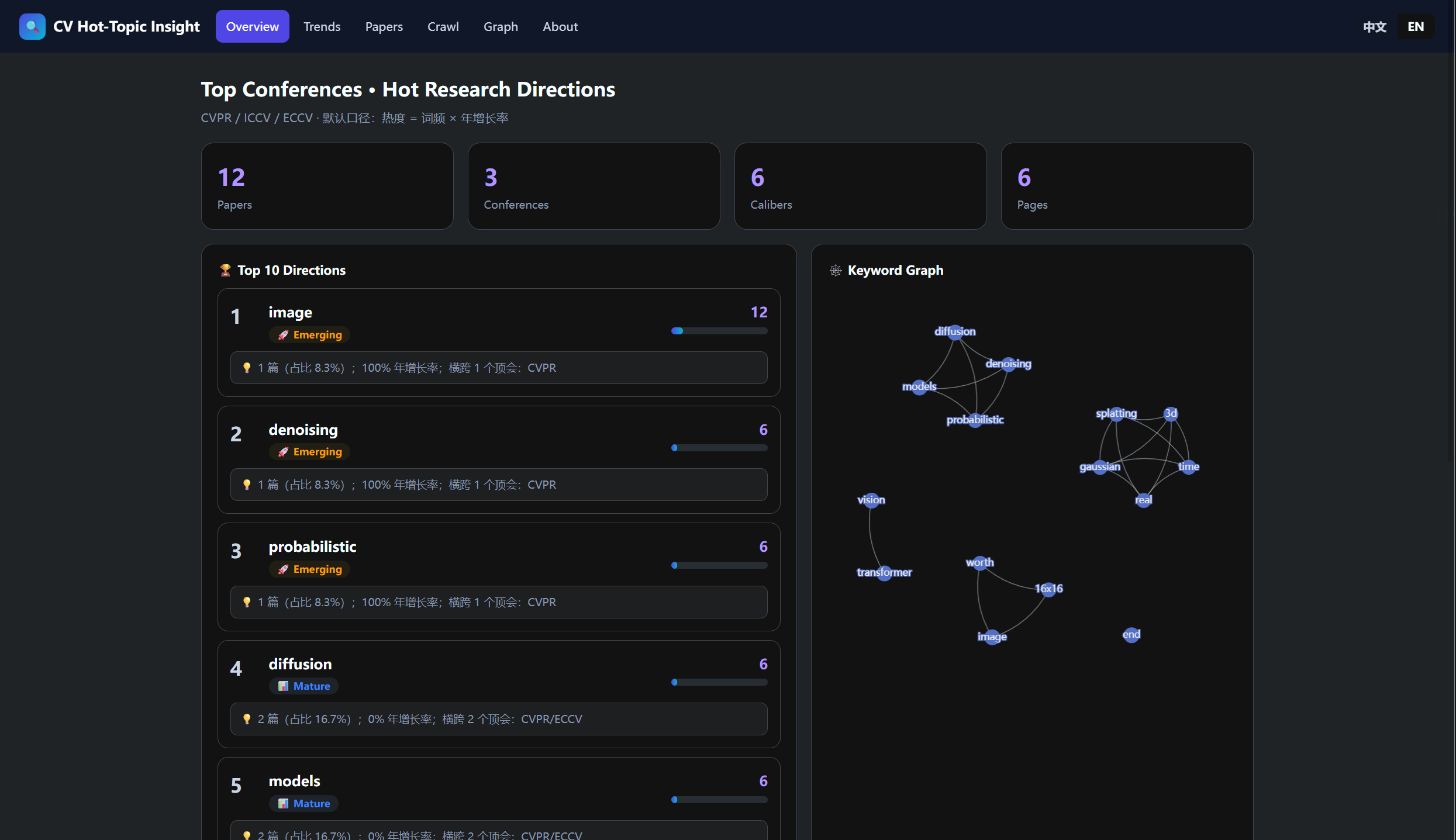Click the Keyword Graph web icon
The height and width of the screenshot is (840, 1456).
pyautogui.click(x=836, y=270)
